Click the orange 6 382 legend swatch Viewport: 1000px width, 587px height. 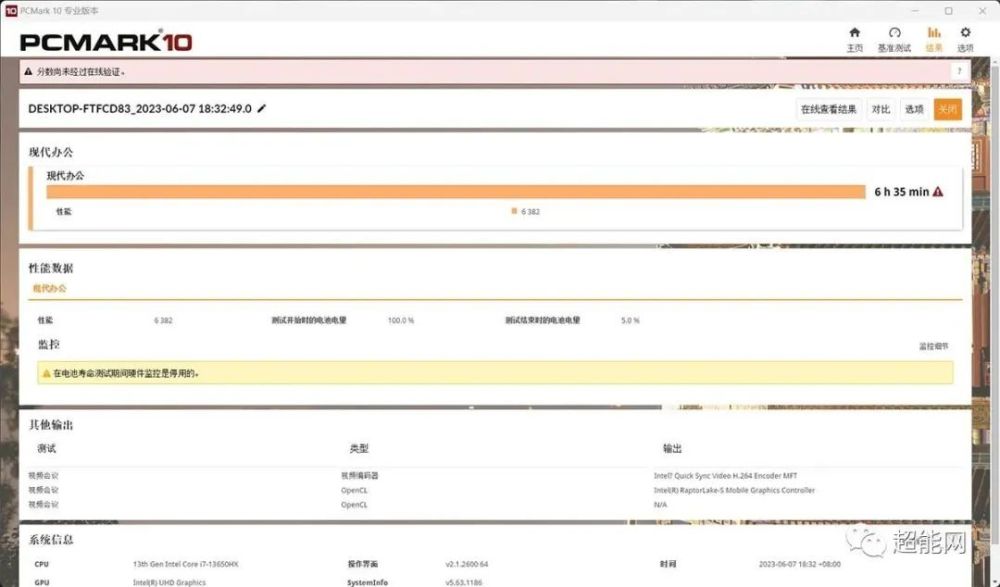(514, 211)
